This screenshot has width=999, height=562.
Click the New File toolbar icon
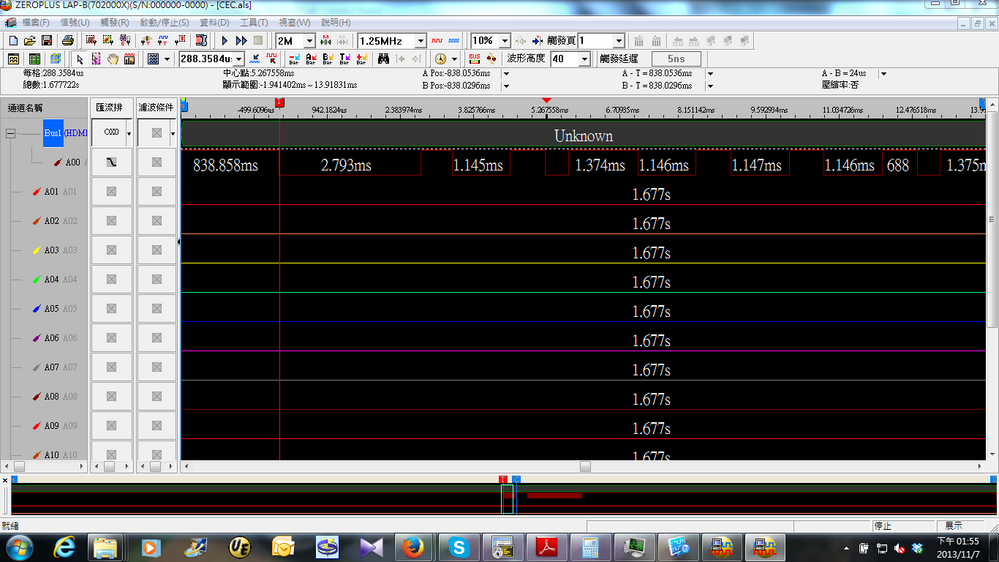tap(13, 41)
